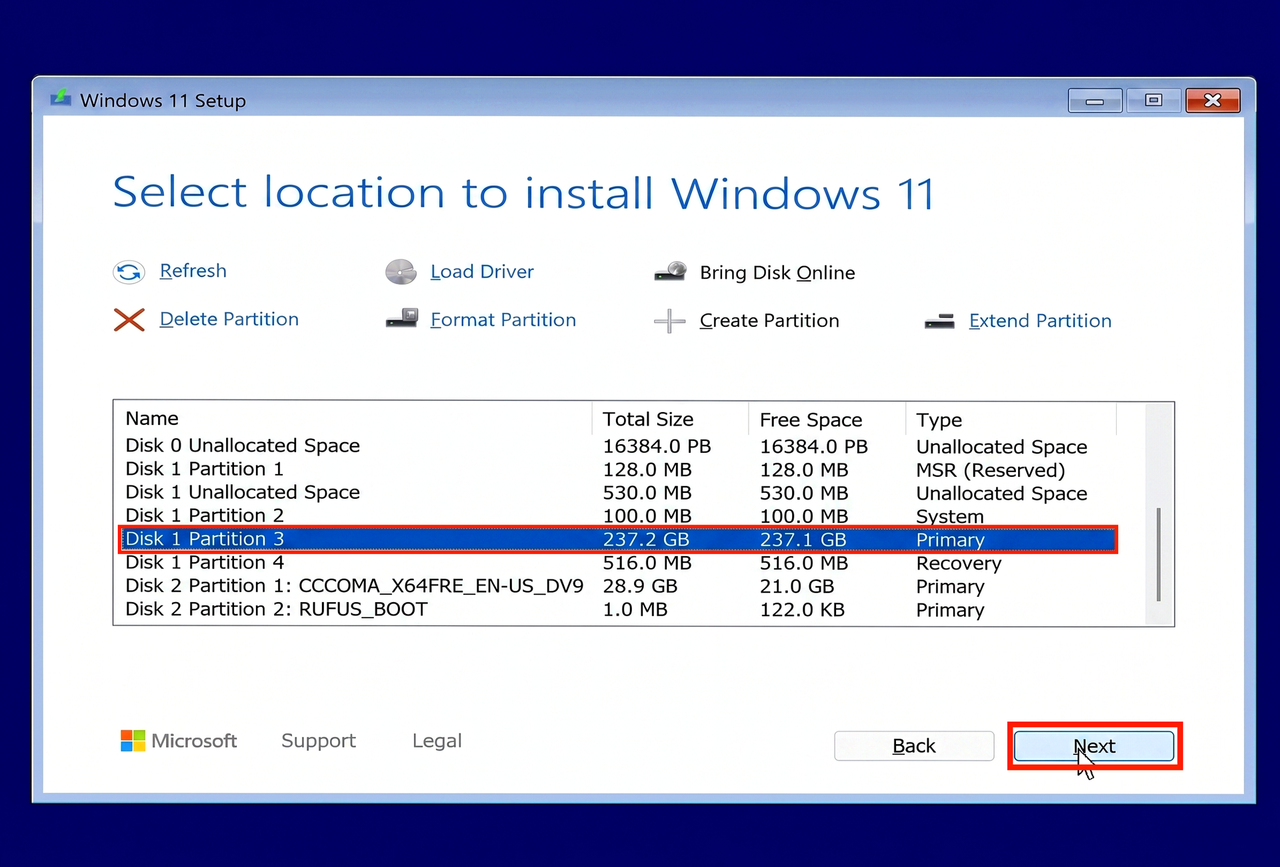The image size is (1280, 867).
Task: Select the Disk 0 Unallocated Space row
Action: [616, 446]
